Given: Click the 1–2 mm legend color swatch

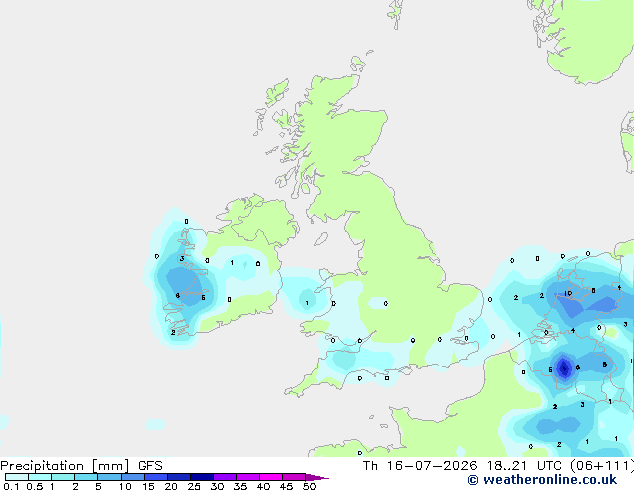Looking at the screenshot, I should (x=63, y=477).
